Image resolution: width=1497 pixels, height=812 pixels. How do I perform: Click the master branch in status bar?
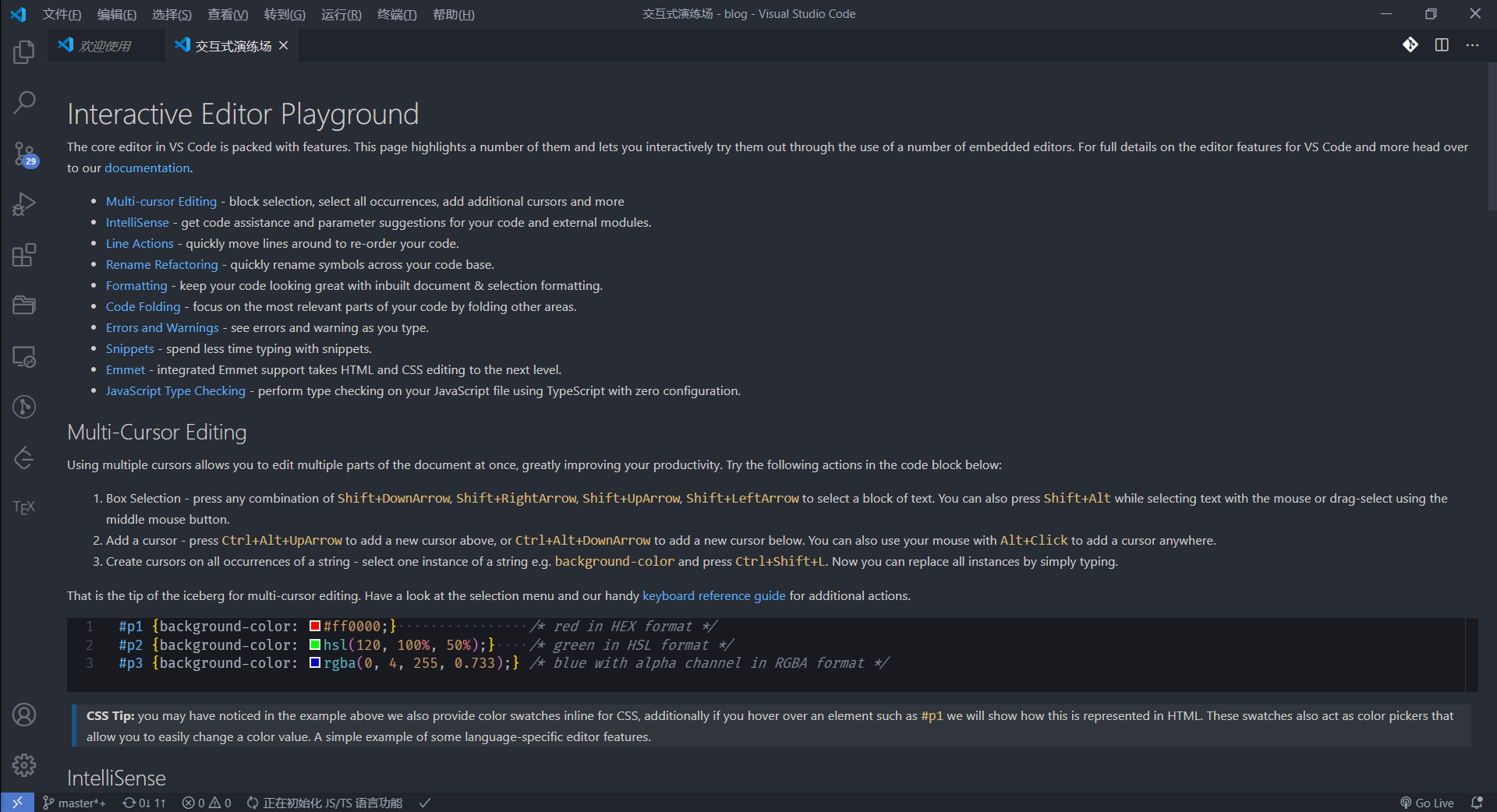point(75,803)
